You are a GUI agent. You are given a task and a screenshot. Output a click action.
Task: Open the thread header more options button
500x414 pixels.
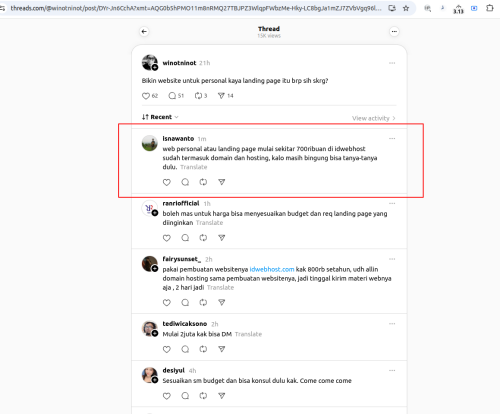point(394,32)
